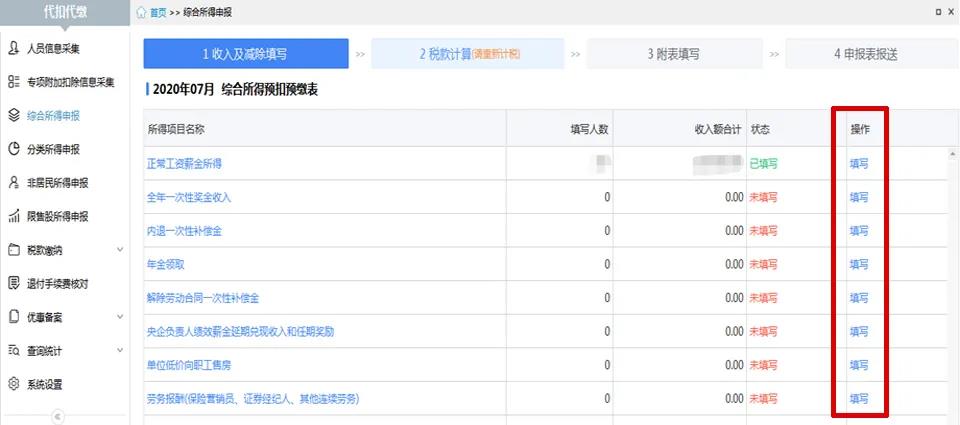Open 限售股所得申报 in the sidebar

[58, 217]
